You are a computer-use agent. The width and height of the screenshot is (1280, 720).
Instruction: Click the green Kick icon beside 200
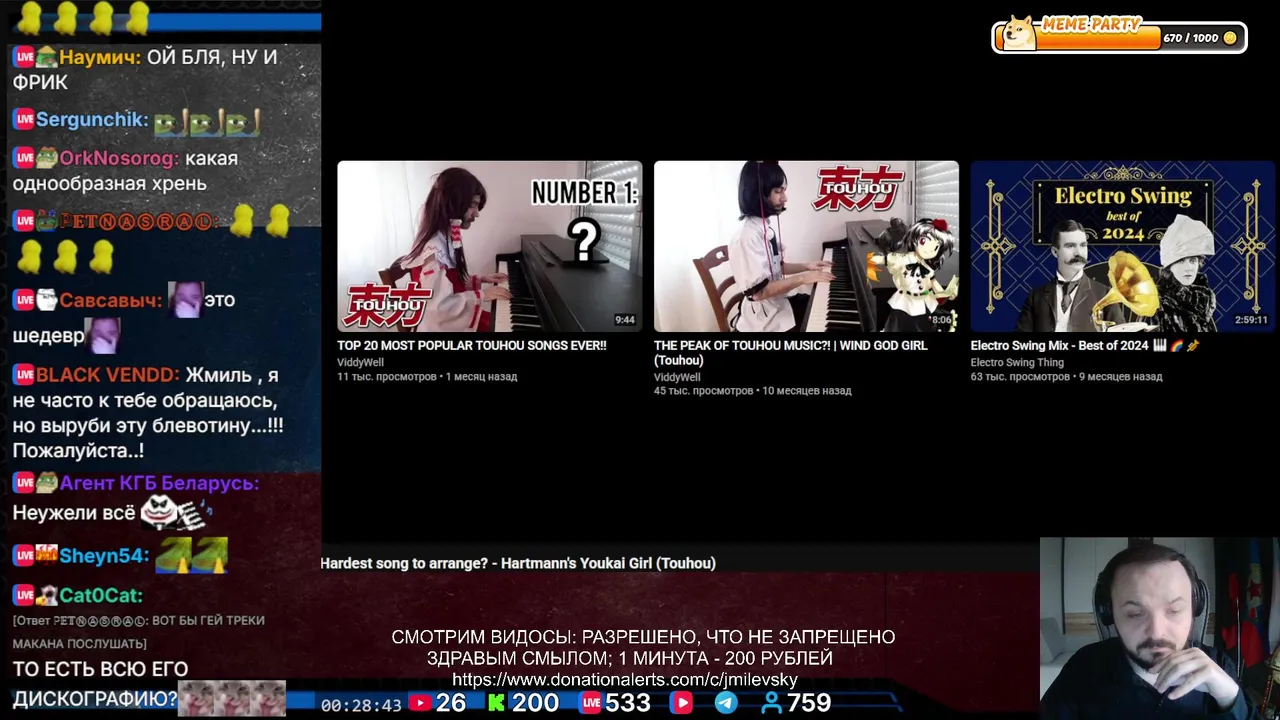(496, 703)
